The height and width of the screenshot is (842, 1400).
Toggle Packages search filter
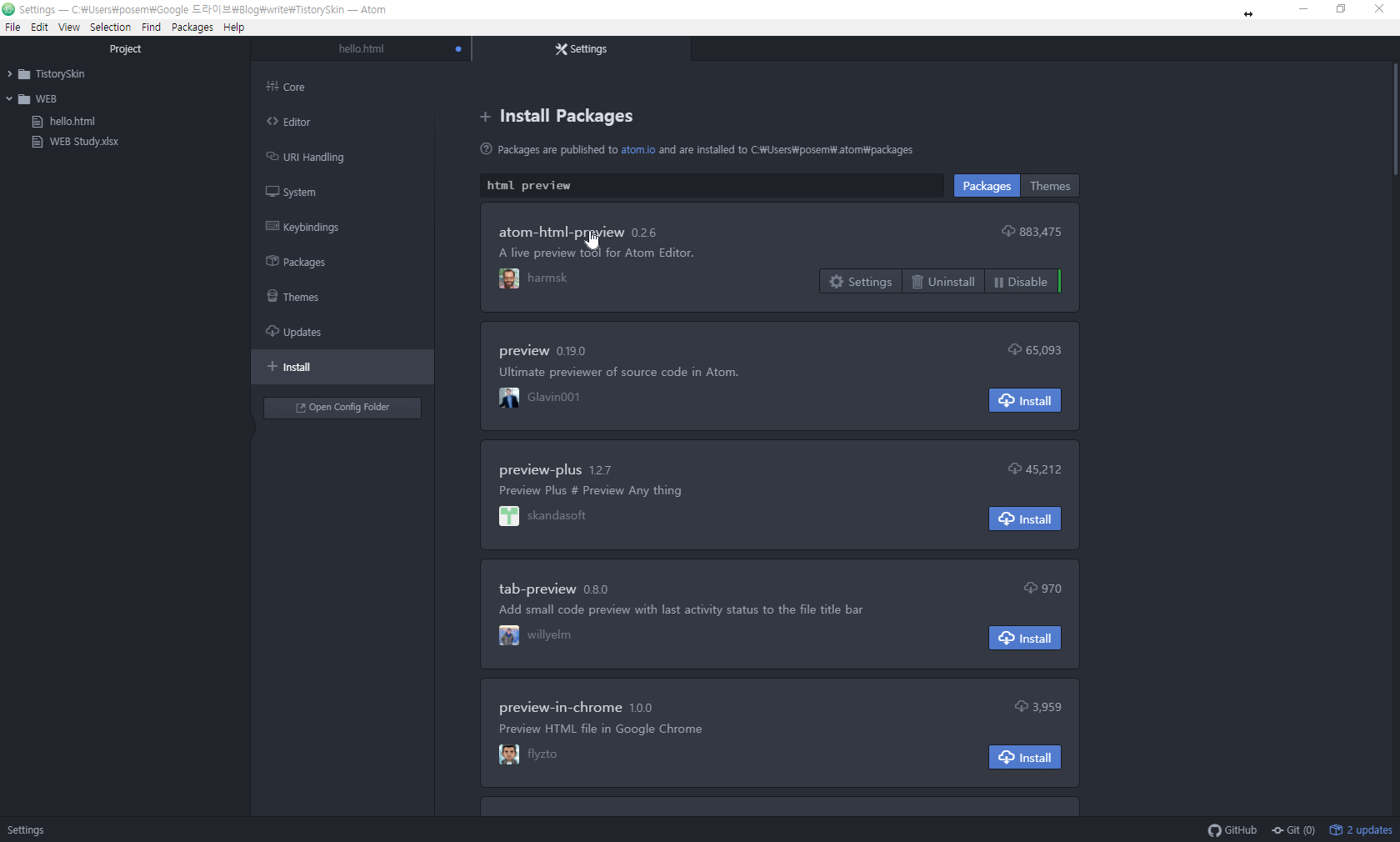pos(987,186)
